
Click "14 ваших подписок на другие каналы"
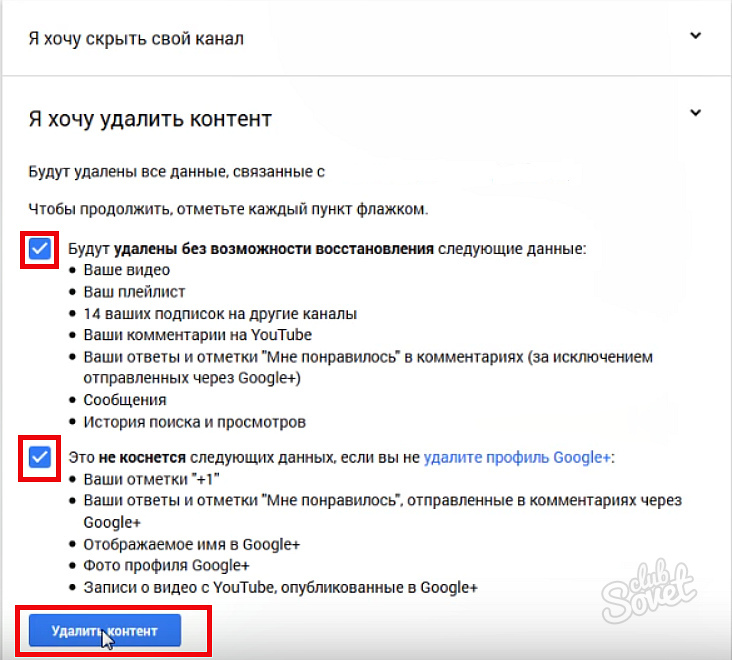click(x=220, y=314)
